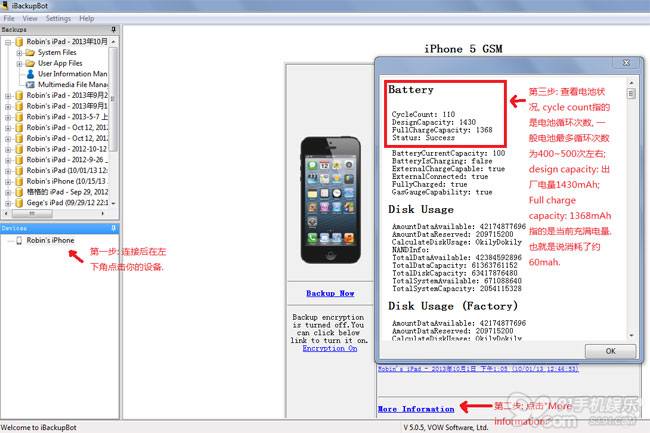Expand the System Files folder
This screenshot has width=650, height=433.
[19, 53]
